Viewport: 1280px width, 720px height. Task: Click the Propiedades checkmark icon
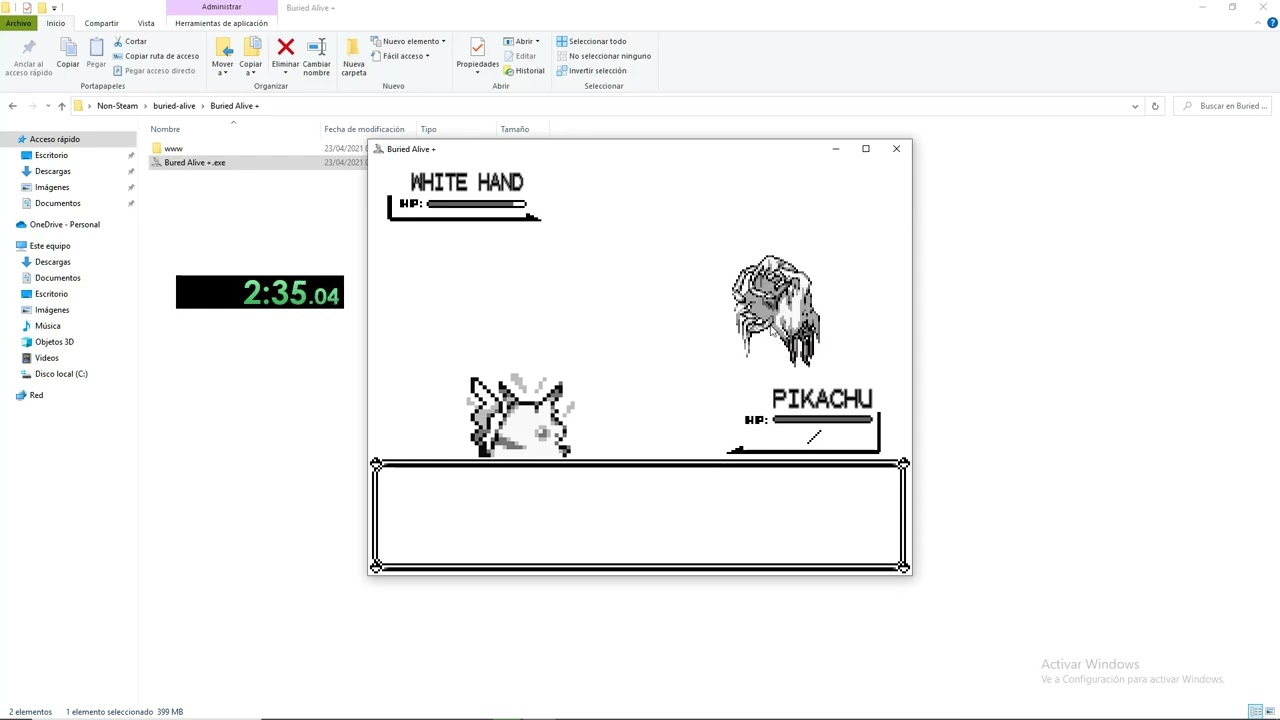coord(477,47)
